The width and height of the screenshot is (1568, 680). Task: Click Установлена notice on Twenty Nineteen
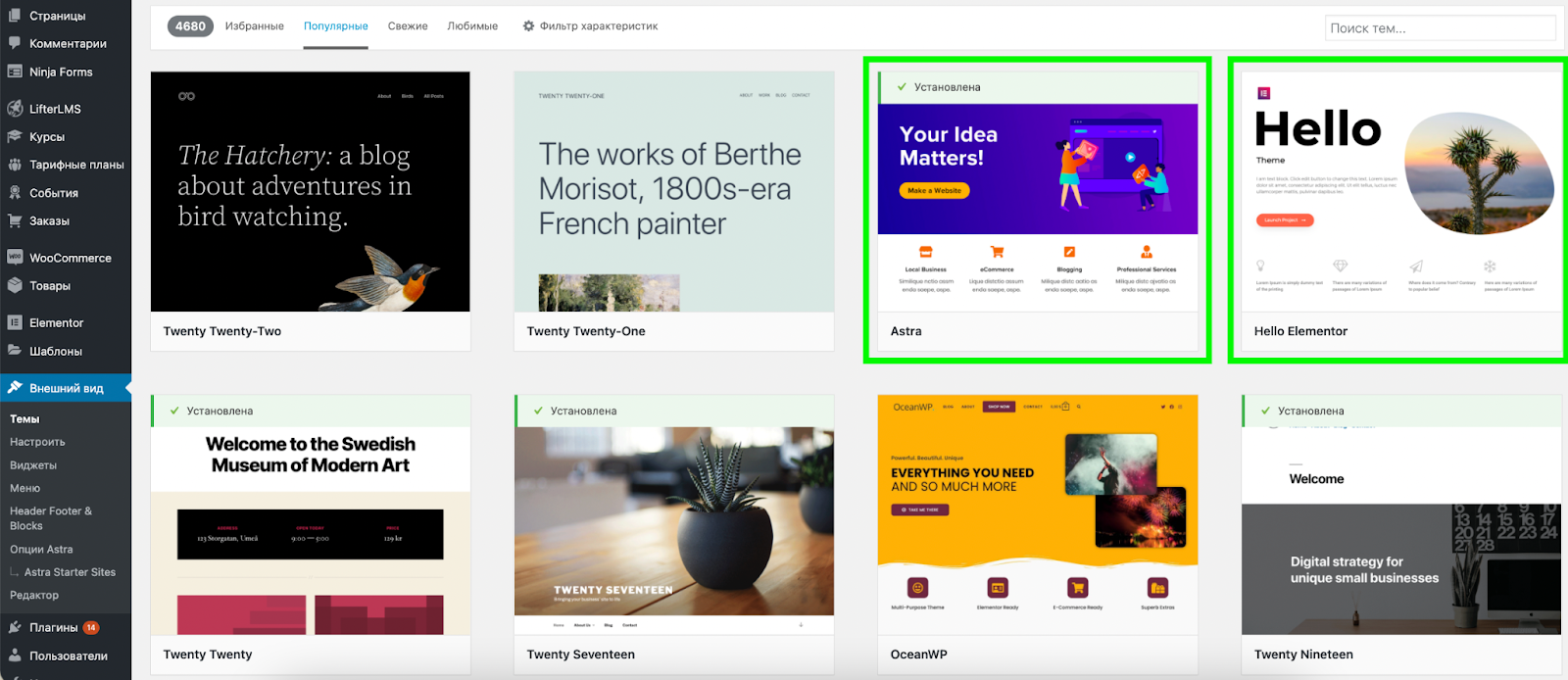click(x=1401, y=411)
